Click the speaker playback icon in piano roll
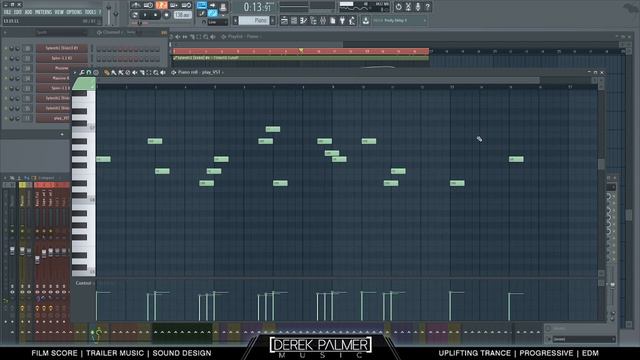Screen dimensions: 640x360 tap(163, 73)
